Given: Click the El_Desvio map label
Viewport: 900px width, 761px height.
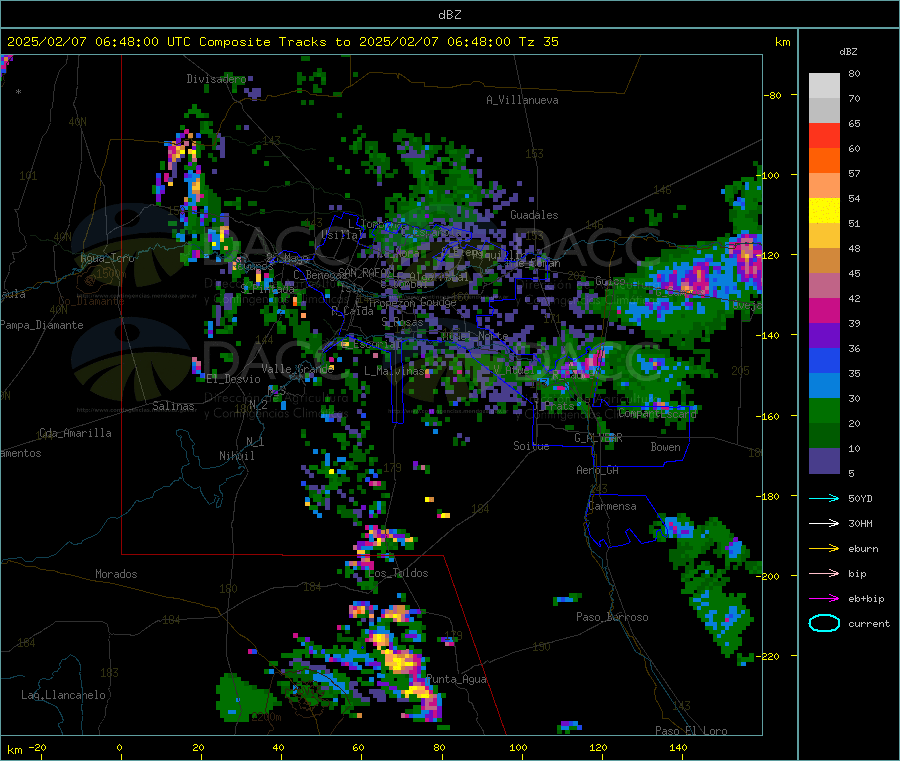Looking at the screenshot, I should click(233, 379).
